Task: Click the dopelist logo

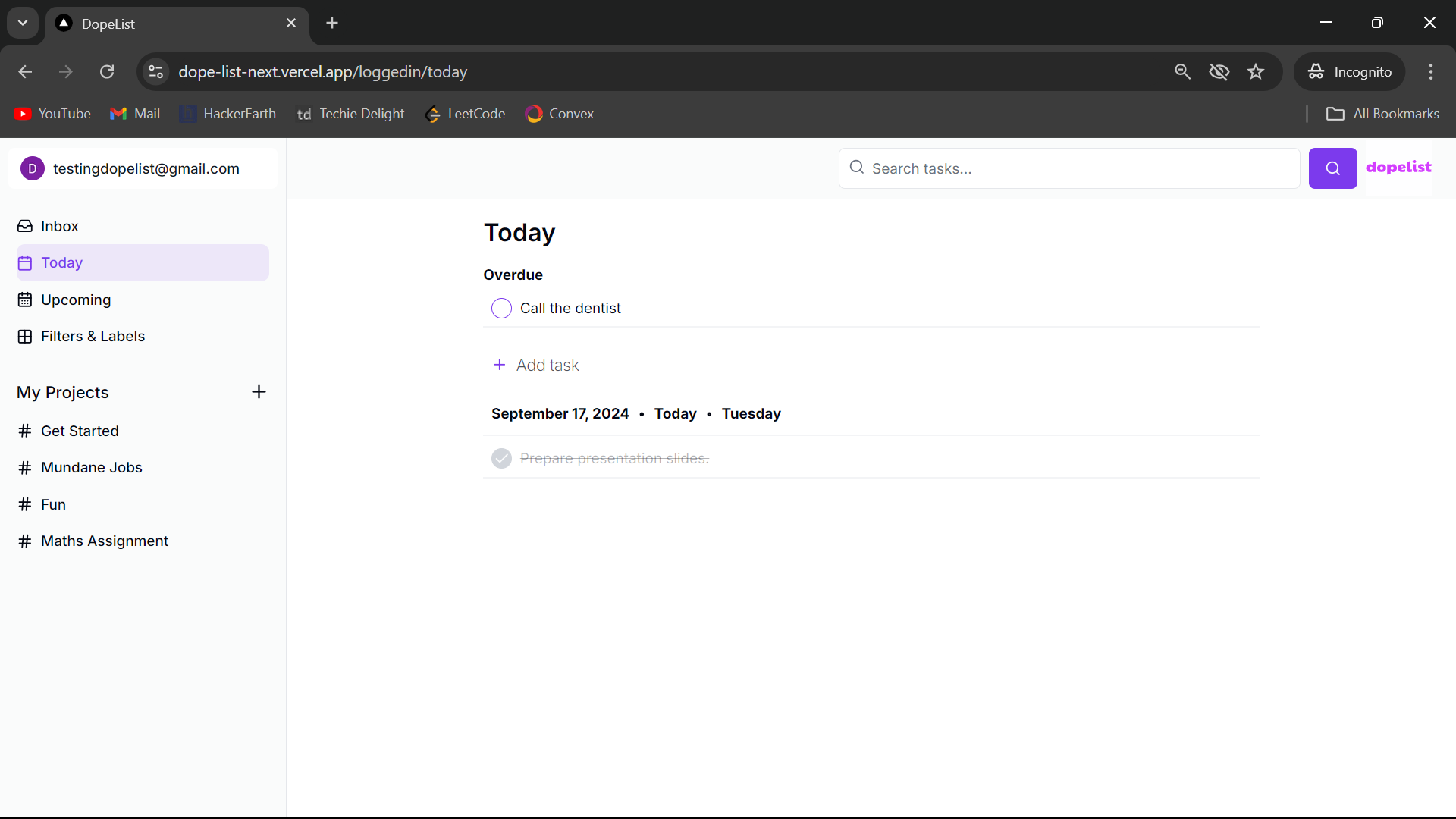Action: pos(1398,167)
